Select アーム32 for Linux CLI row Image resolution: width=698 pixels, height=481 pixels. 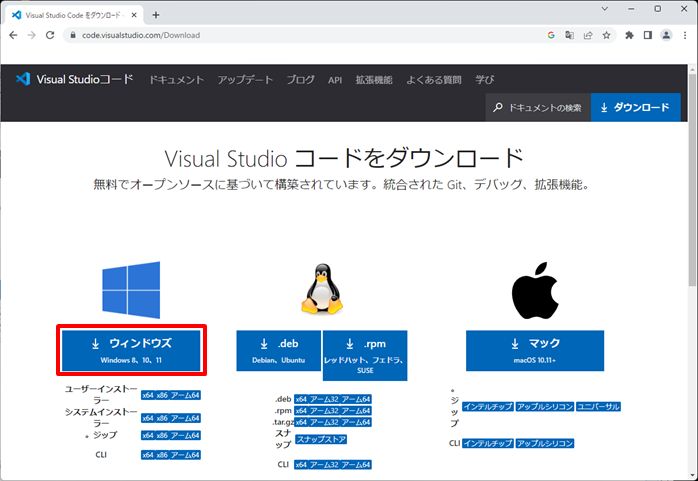[325, 465]
